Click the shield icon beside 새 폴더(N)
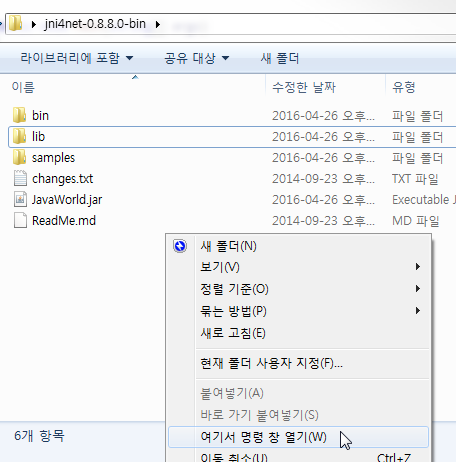456x462 pixels. pos(180,246)
